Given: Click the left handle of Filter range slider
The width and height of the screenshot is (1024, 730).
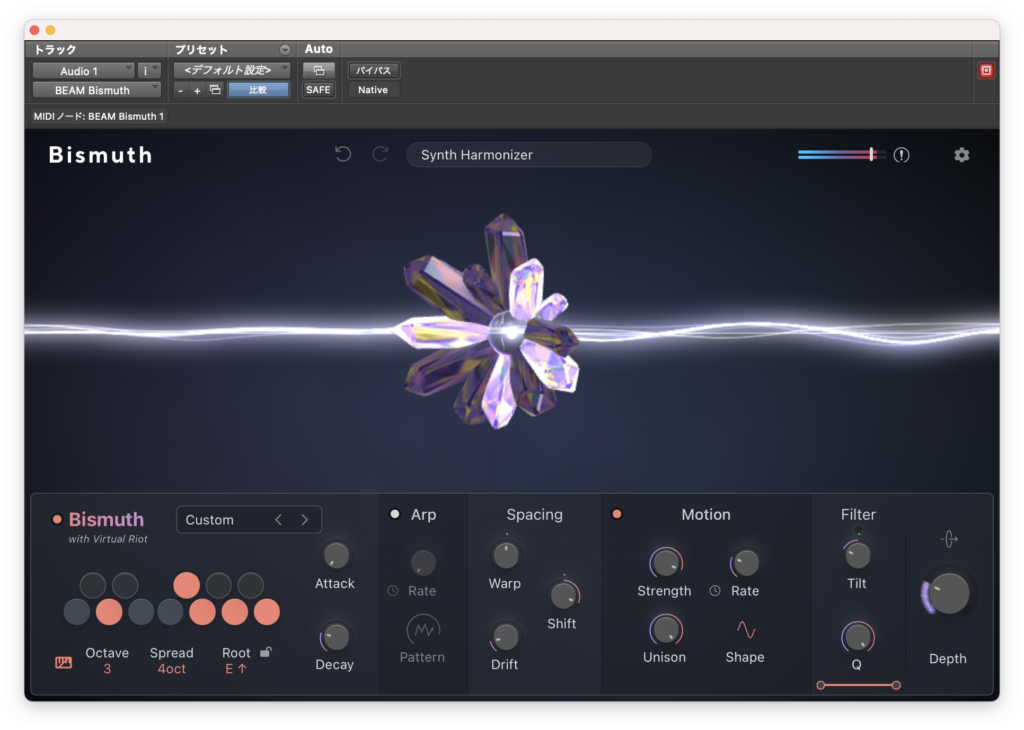Looking at the screenshot, I should [821, 686].
